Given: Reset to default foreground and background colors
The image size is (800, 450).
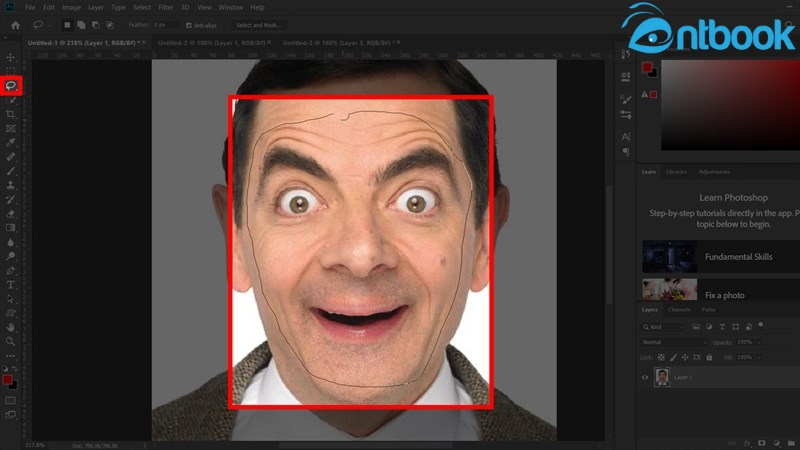Looking at the screenshot, I should tap(5, 368).
